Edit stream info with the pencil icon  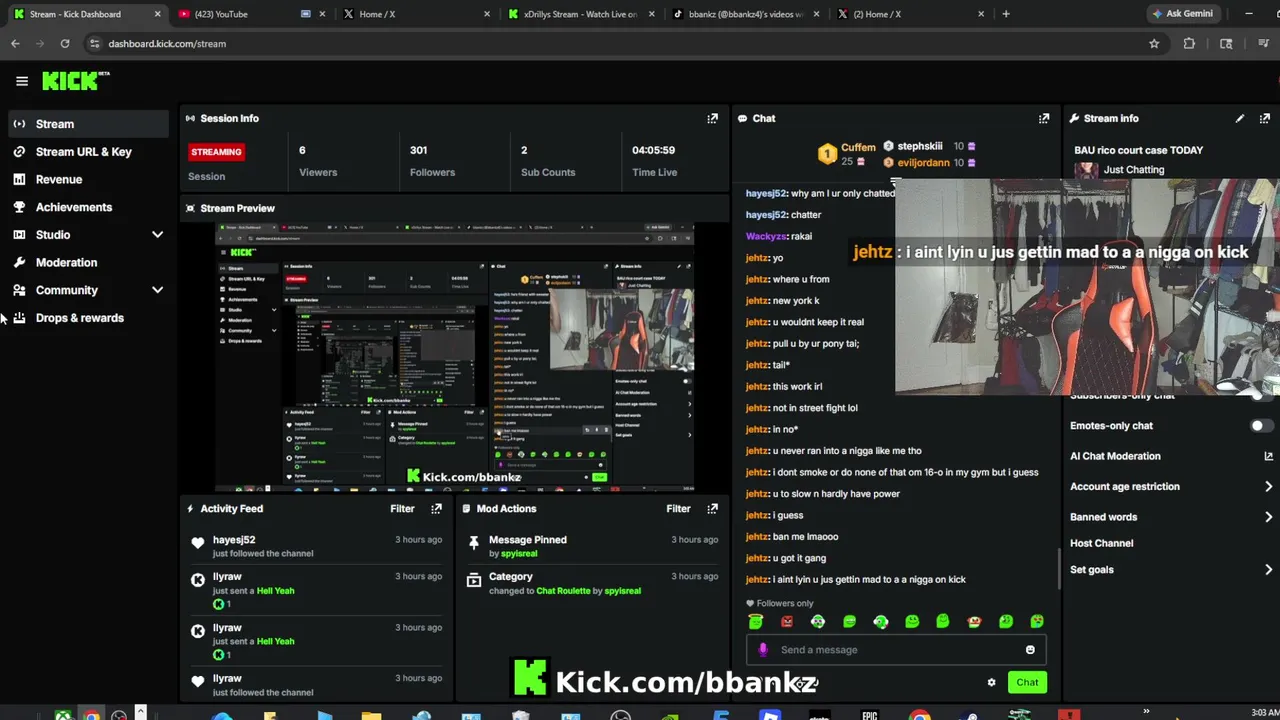(x=1240, y=118)
